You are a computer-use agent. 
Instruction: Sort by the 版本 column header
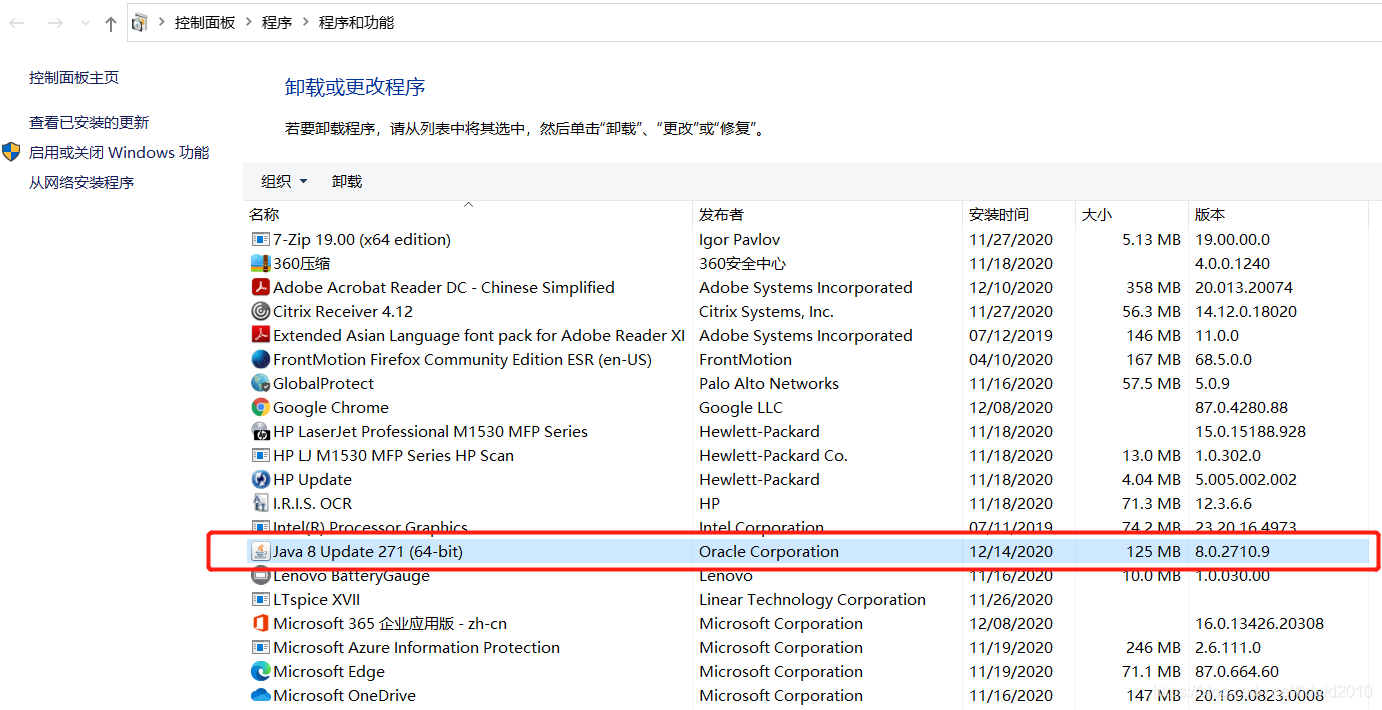(1278, 214)
